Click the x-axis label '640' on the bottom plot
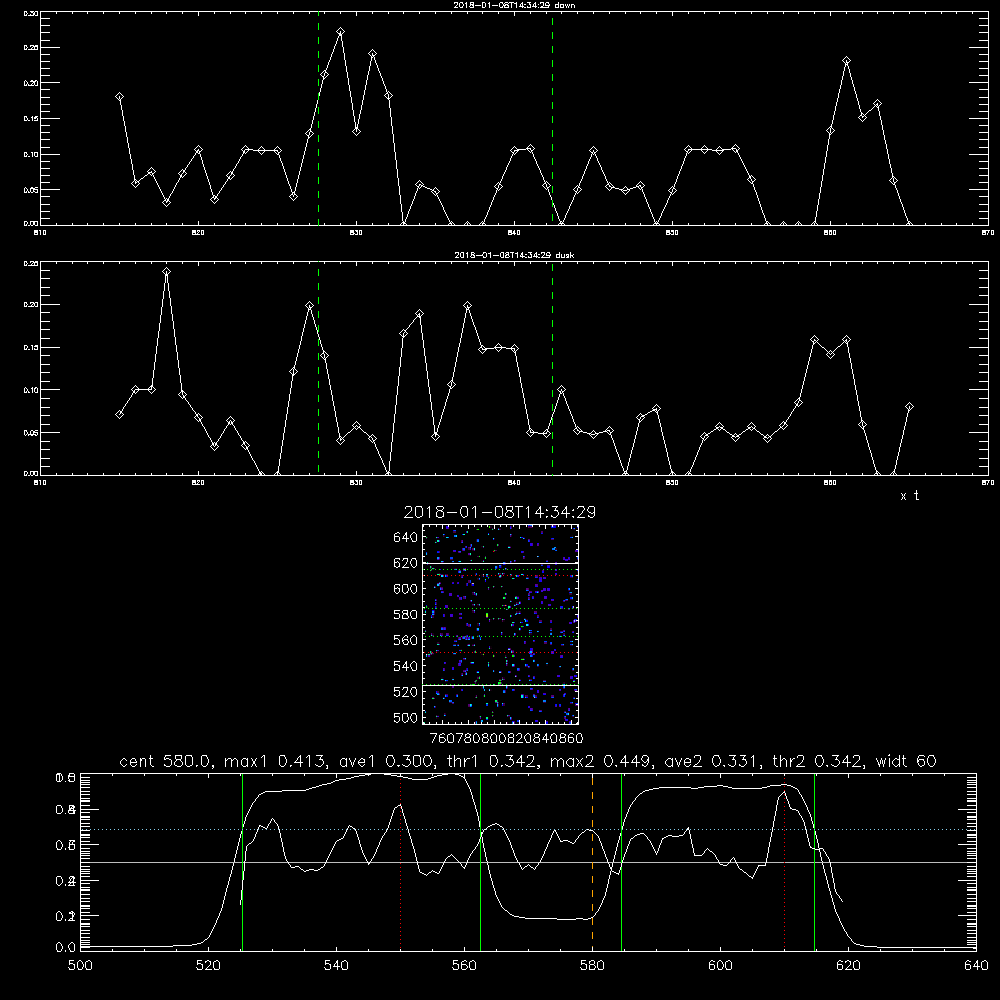 [976, 966]
